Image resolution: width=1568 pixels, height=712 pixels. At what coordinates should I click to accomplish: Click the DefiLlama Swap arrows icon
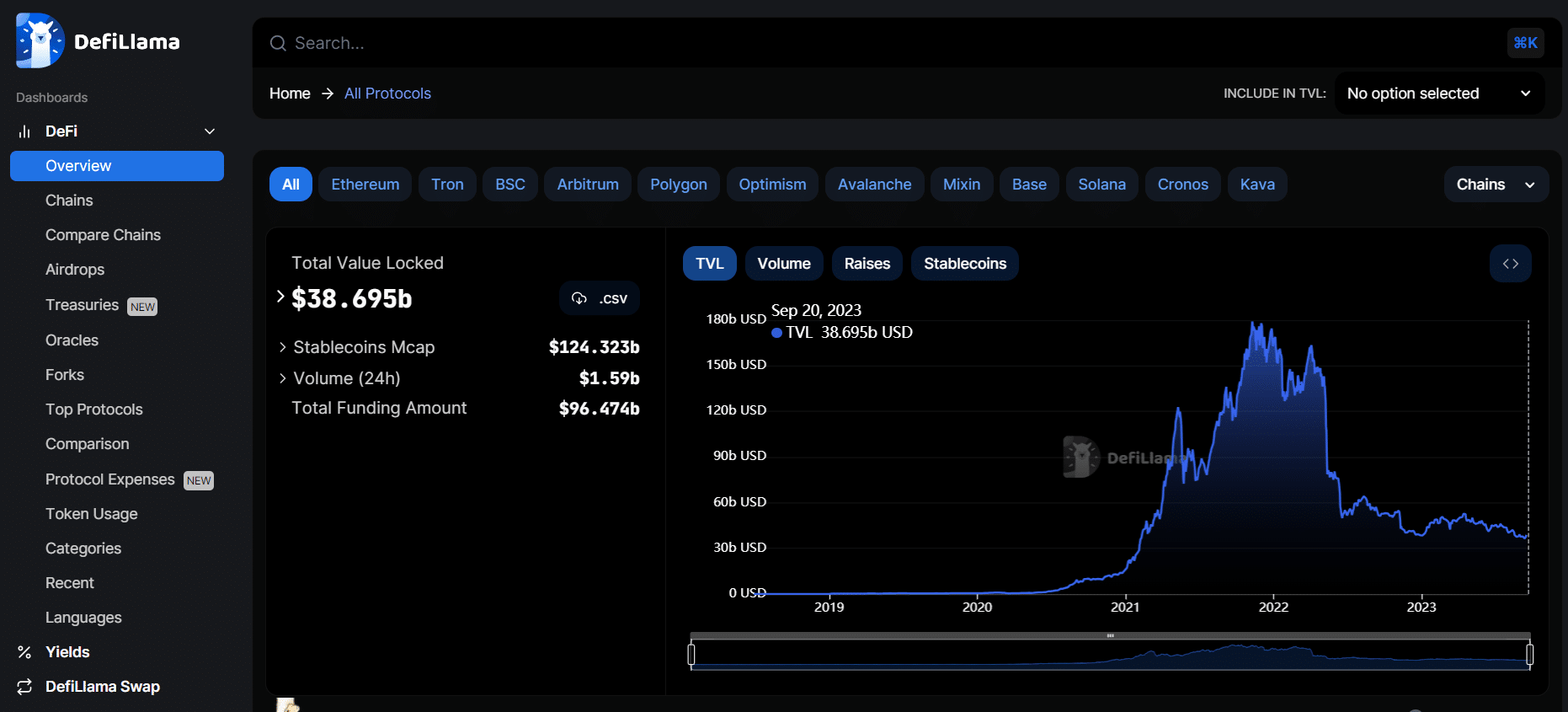[x=24, y=687]
